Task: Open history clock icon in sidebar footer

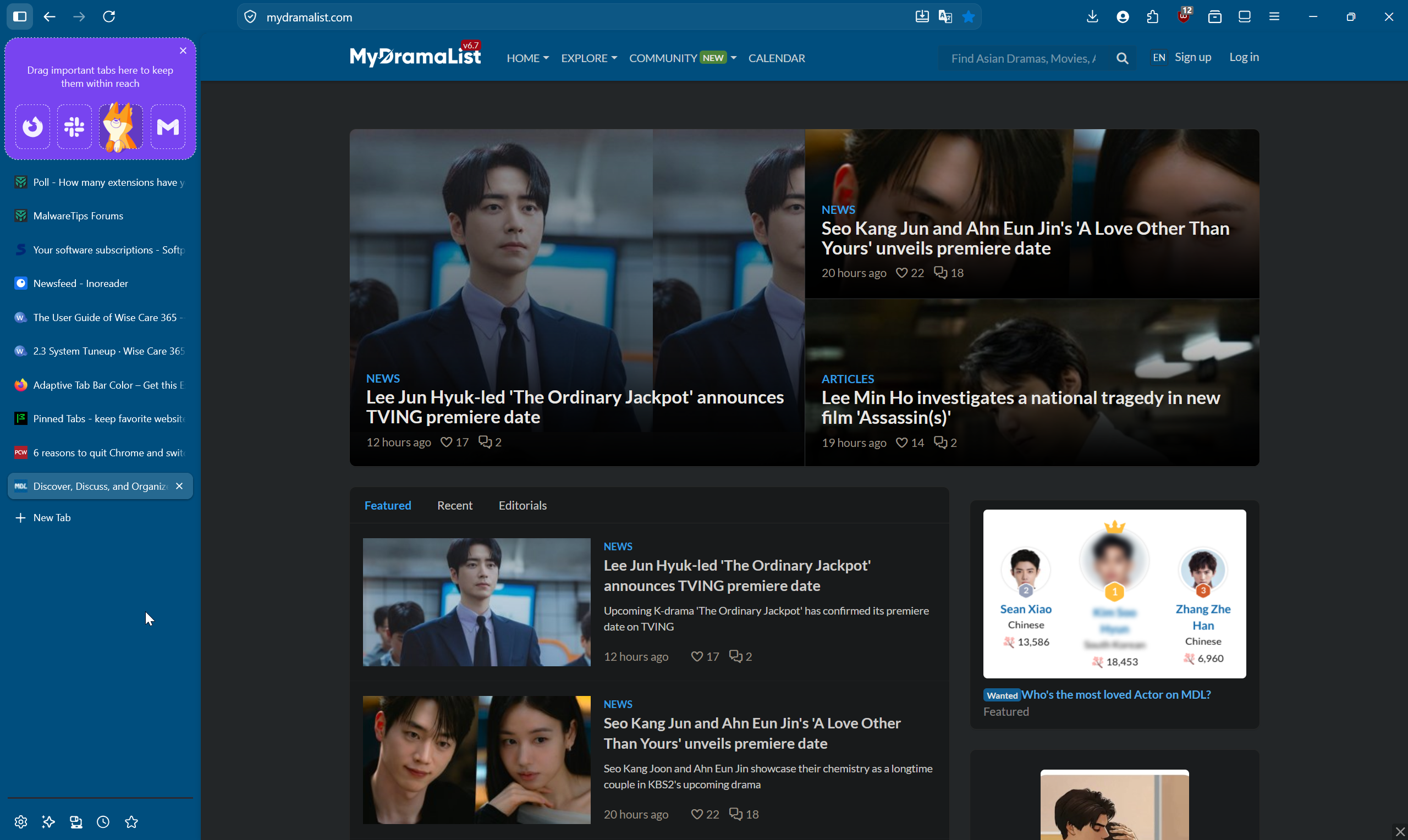Action: coord(103,822)
